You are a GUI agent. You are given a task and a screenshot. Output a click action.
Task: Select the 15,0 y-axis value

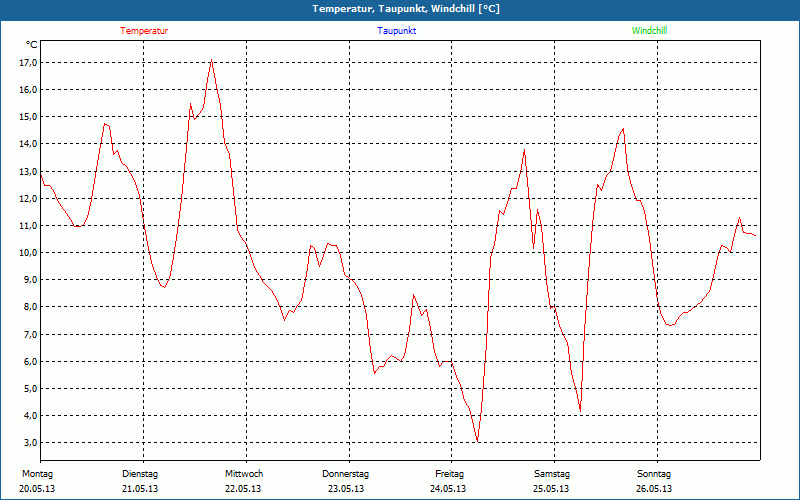(27, 116)
